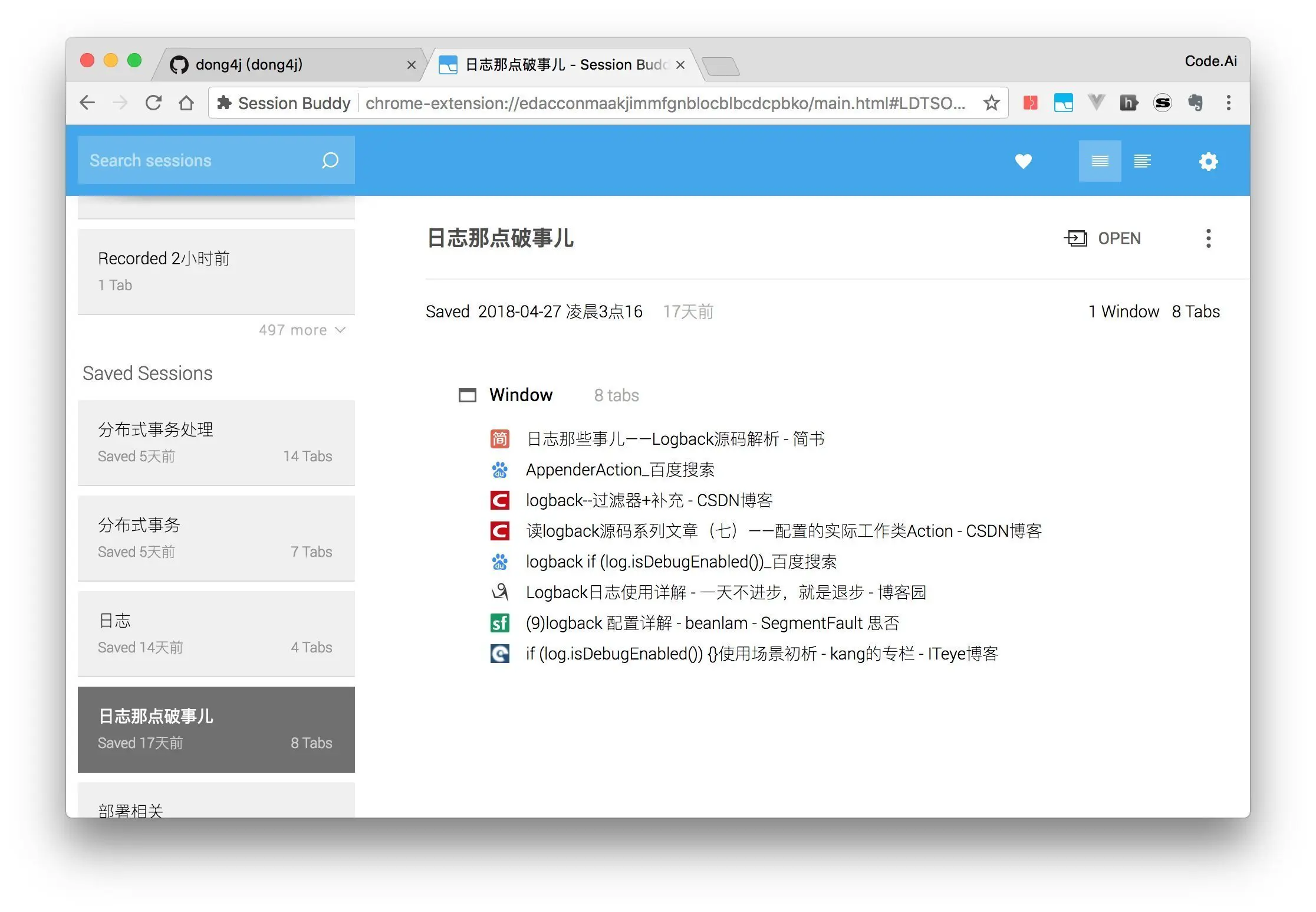Open the session's three-dot options menu
The image size is (1316, 912).
pos(1208,238)
